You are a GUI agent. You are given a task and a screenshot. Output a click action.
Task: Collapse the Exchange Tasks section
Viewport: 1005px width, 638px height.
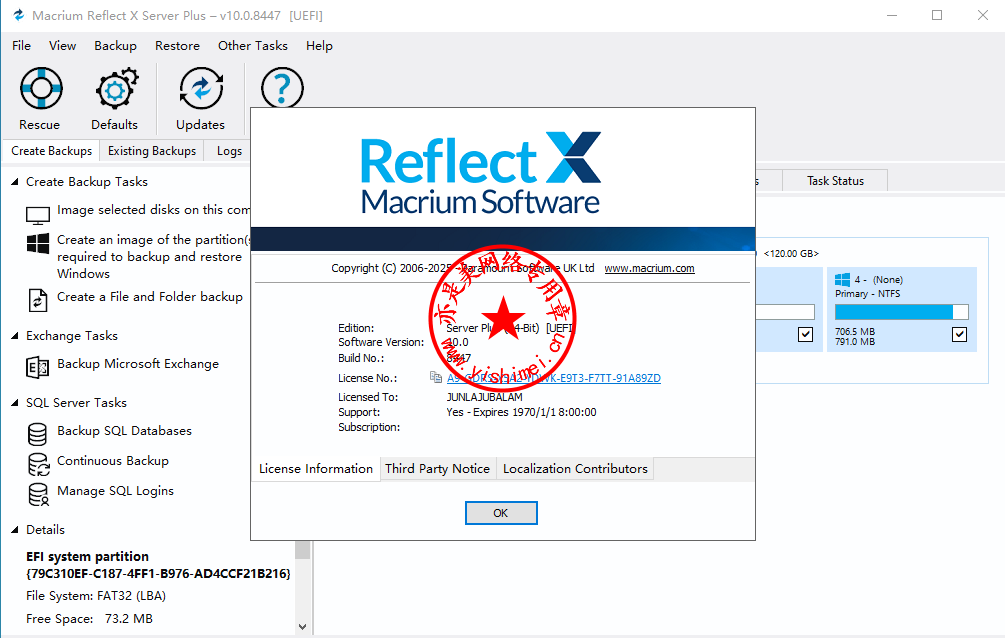tap(15, 336)
